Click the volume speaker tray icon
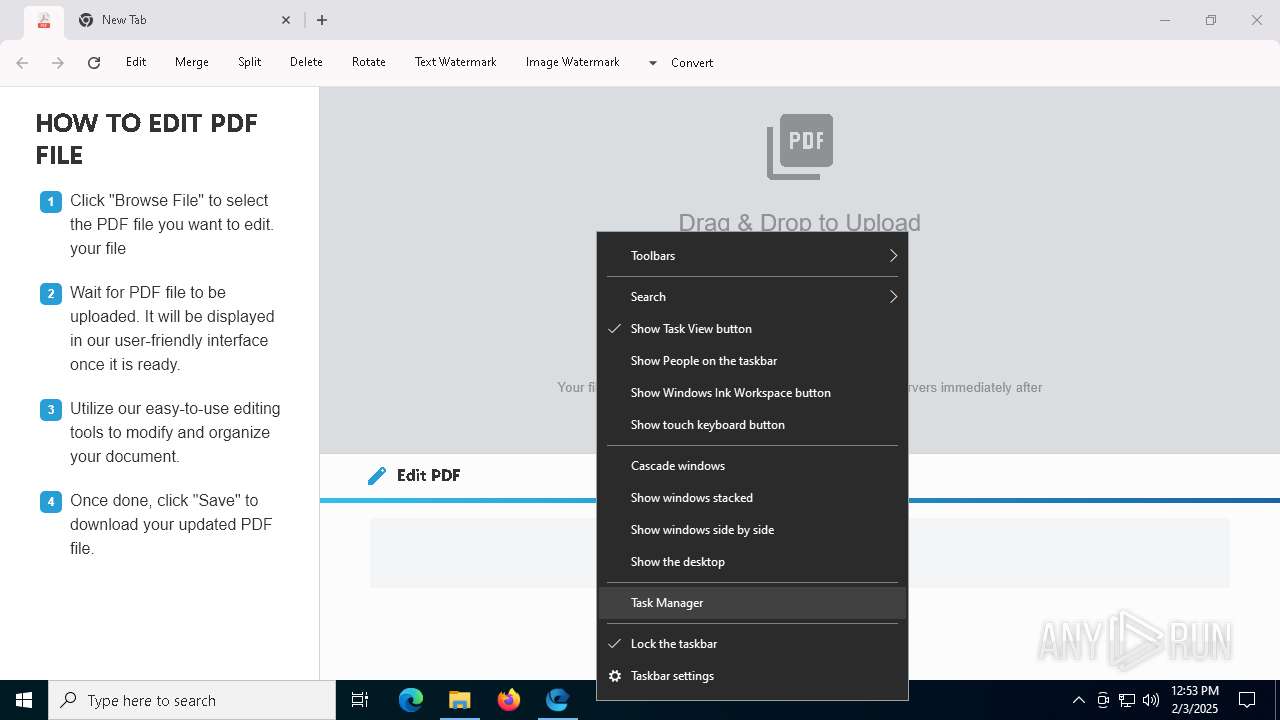Viewport: 1280px width, 720px height. [x=1151, y=700]
